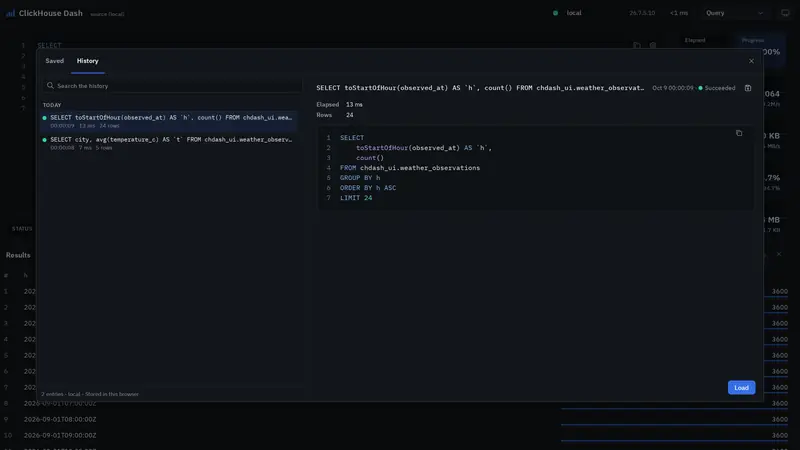
Task: Click the Elapsed 13 ms value
Action: coord(354,104)
